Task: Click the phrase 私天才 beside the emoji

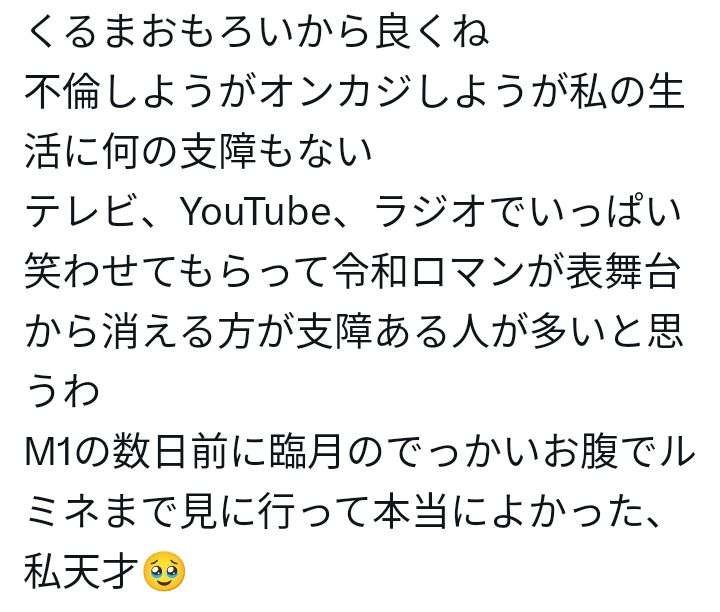Action: pyautogui.click(x=82, y=572)
